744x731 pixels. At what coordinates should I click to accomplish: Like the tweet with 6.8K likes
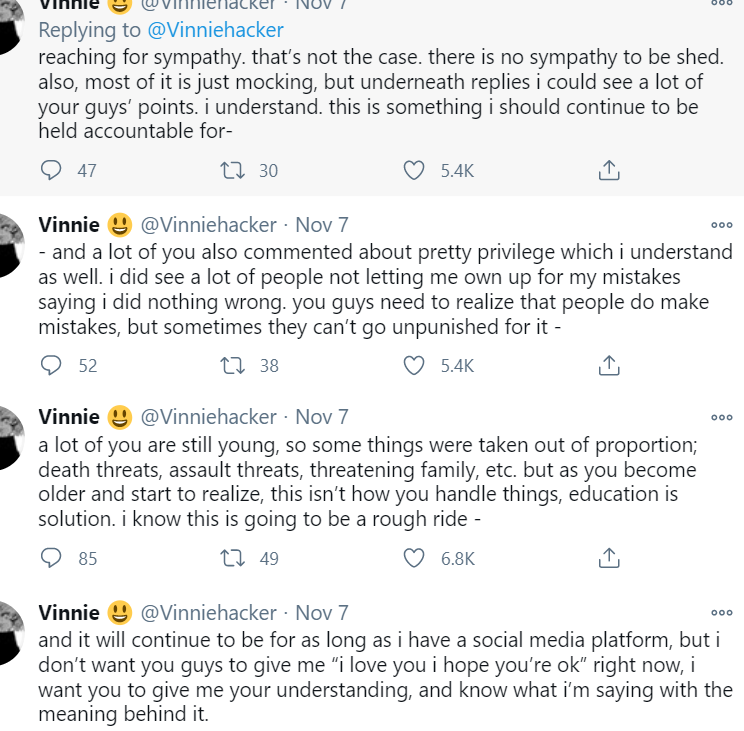(x=414, y=558)
